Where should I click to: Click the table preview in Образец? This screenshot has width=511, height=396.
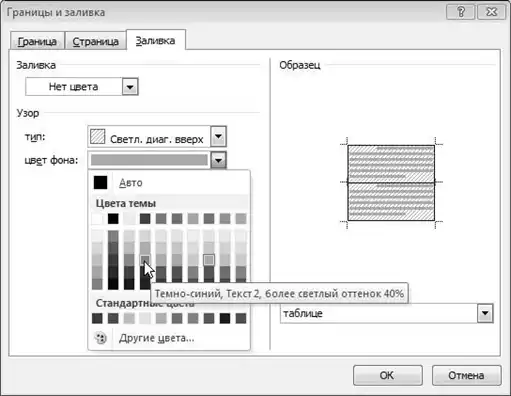pyautogui.click(x=391, y=183)
